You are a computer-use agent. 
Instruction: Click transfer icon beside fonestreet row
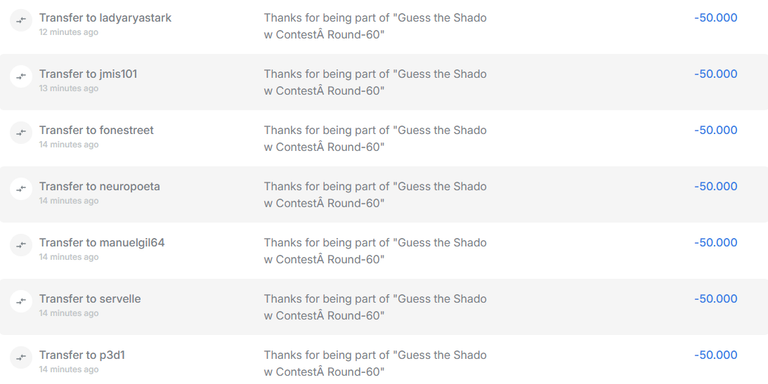tap(21, 133)
